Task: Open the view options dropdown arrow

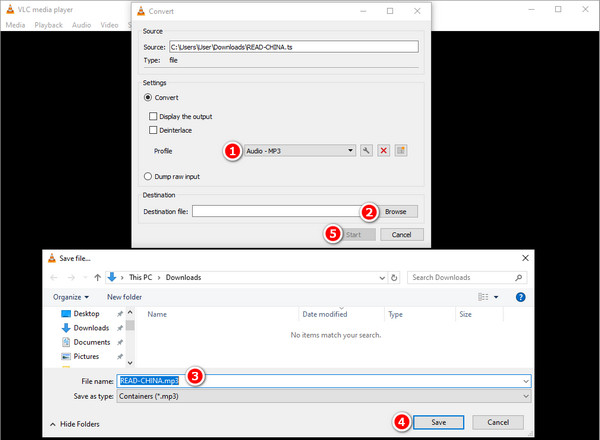Action: pyautogui.click(x=496, y=297)
